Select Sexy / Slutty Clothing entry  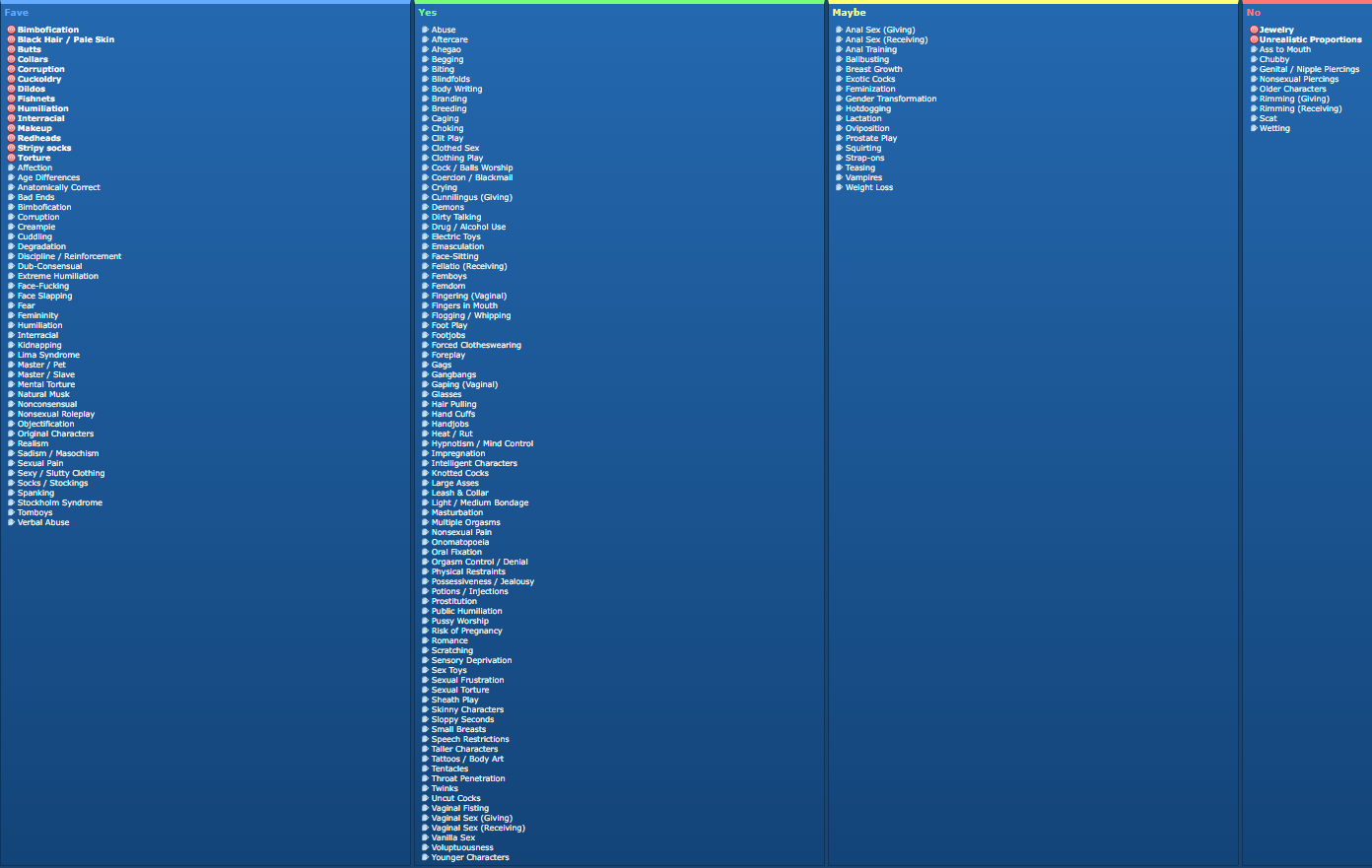coord(61,473)
